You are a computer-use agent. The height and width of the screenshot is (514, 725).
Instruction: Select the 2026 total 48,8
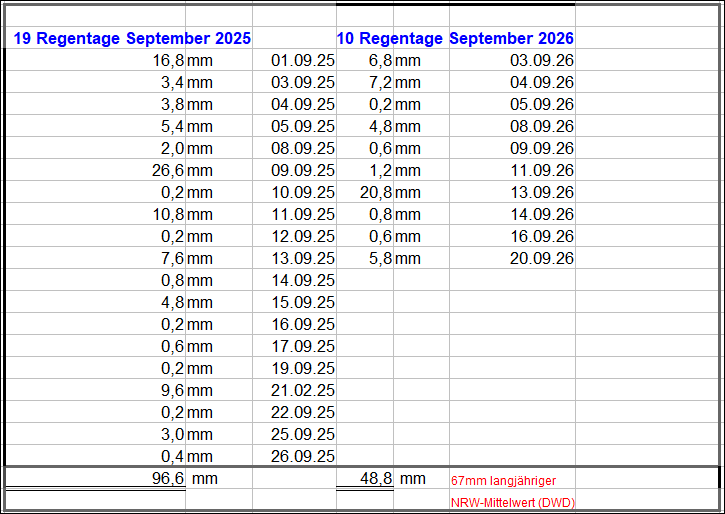tap(376, 478)
